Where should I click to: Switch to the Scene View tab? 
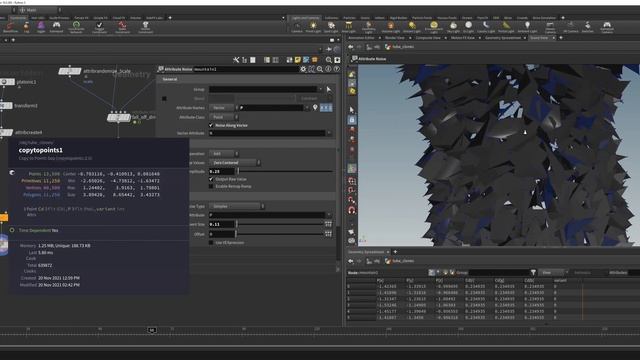click(x=539, y=38)
